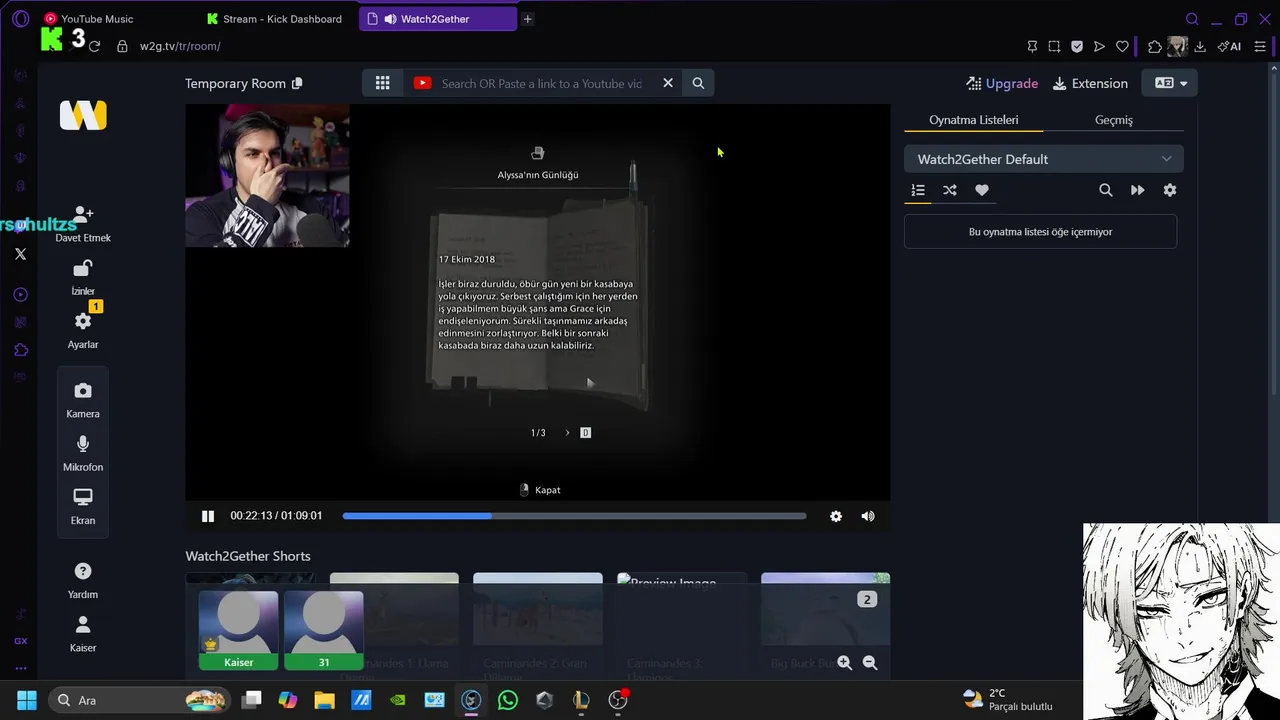
Task: Open the playlist favorites heart
Action: click(x=982, y=190)
